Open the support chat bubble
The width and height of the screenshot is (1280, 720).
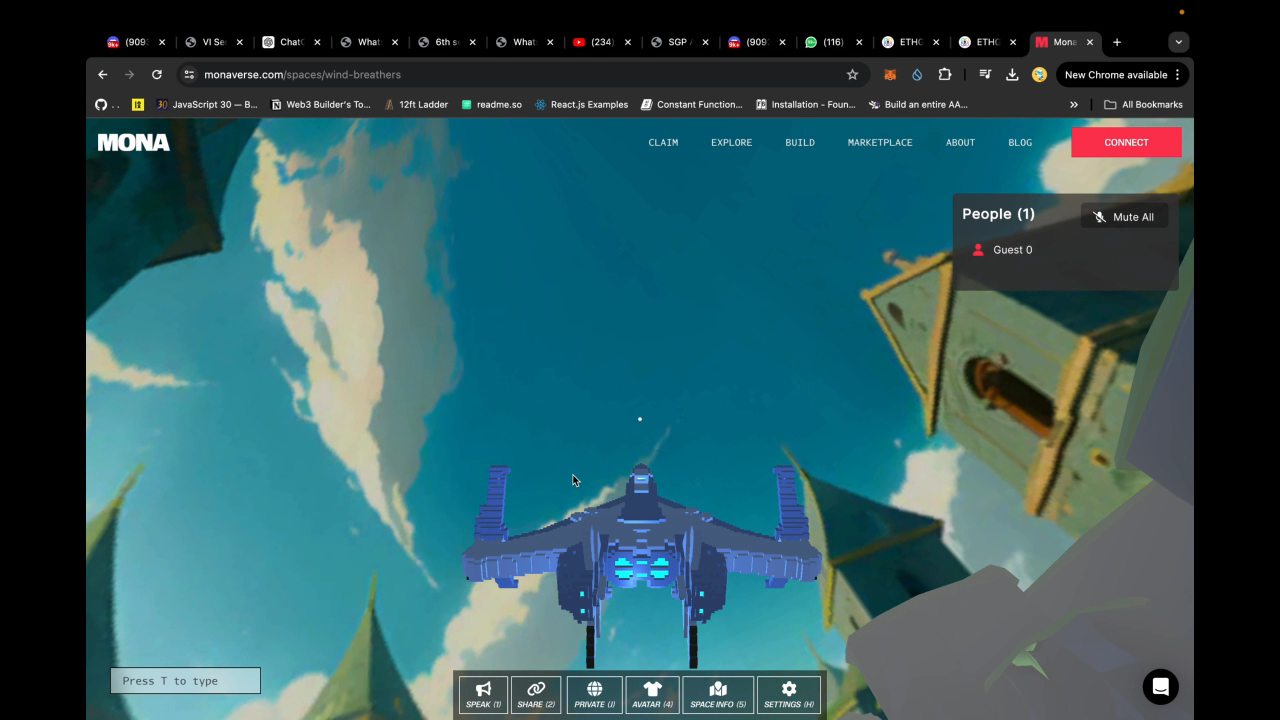pyautogui.click(x=1160, y=687)
